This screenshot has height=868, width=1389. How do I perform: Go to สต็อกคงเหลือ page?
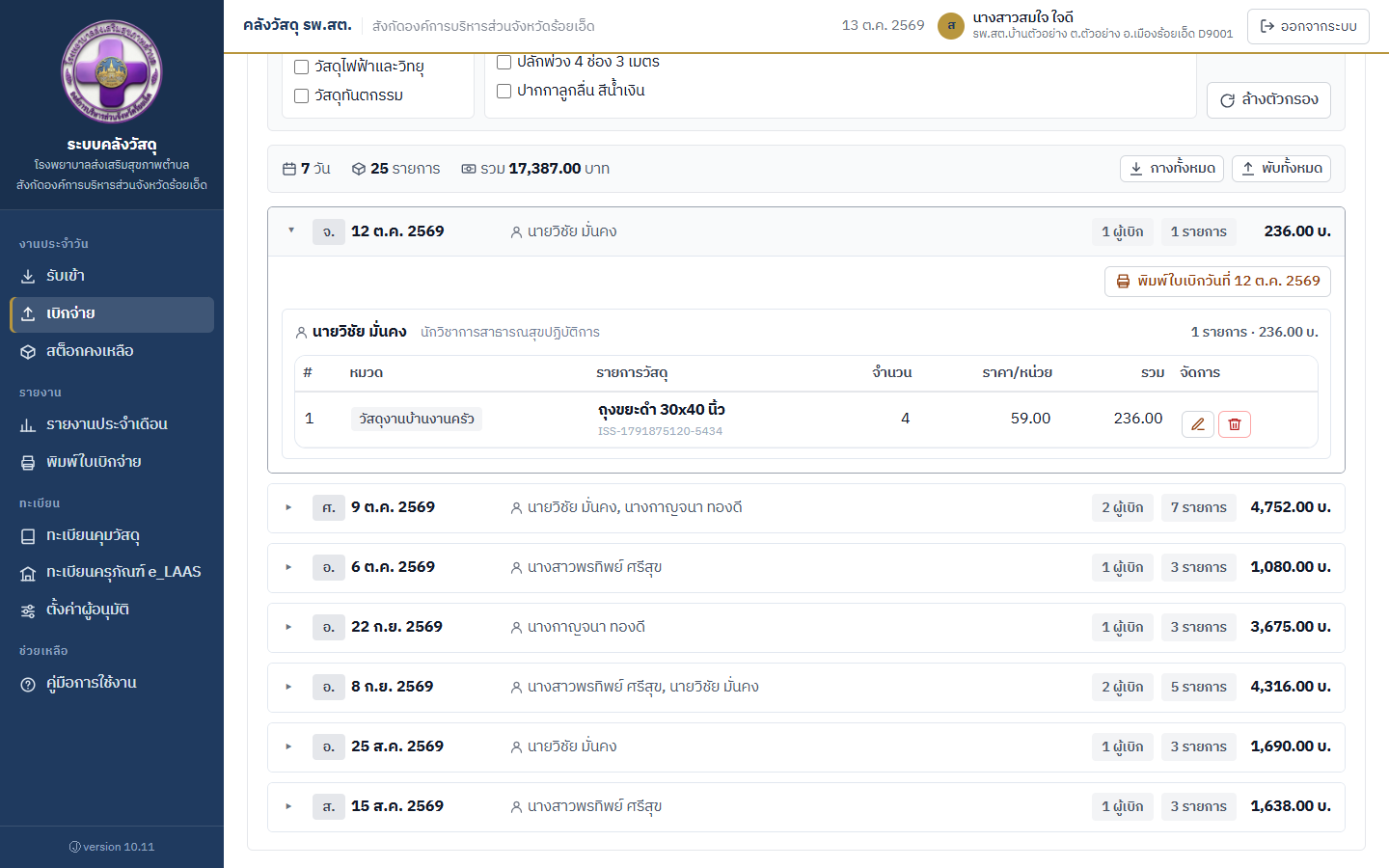point(112,351)
